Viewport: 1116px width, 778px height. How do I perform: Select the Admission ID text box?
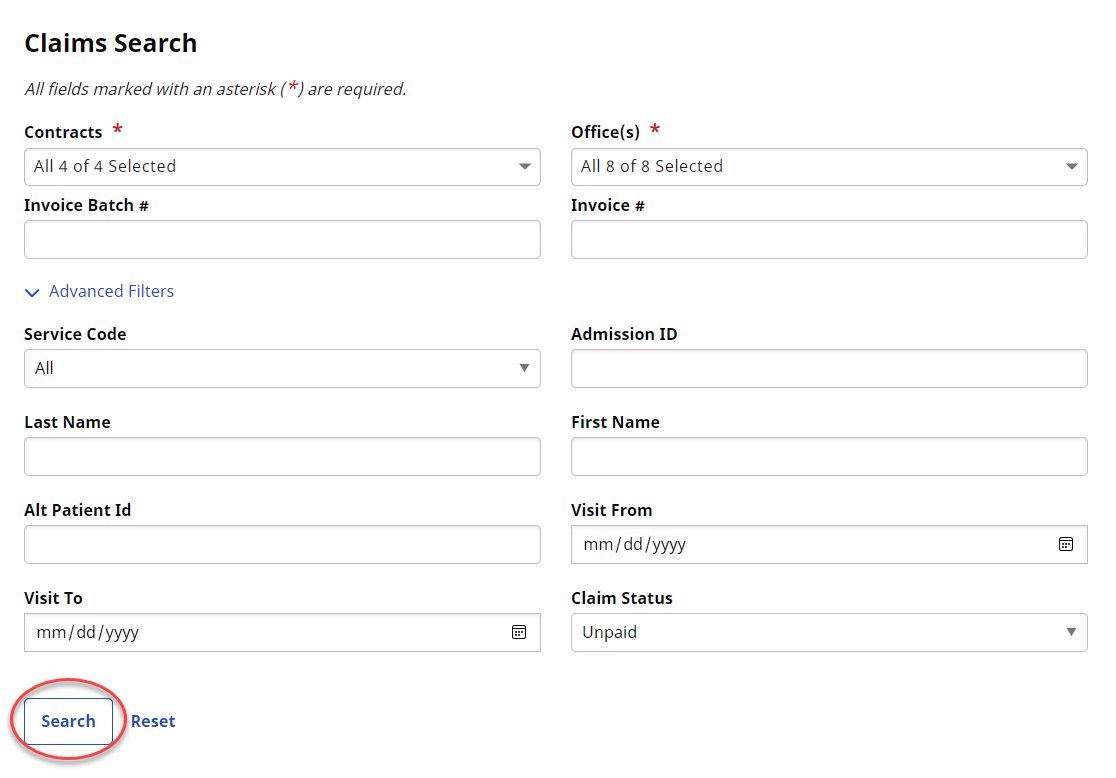point(828,368)
